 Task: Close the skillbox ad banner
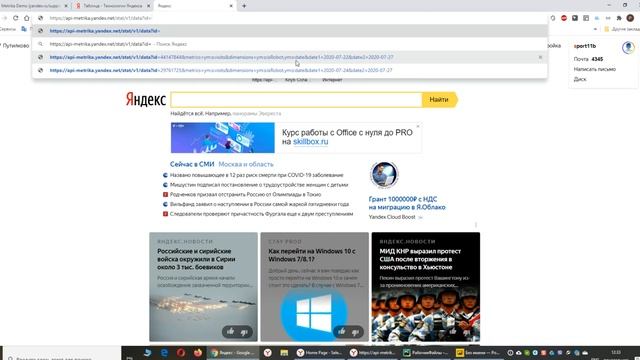(418, 126)
